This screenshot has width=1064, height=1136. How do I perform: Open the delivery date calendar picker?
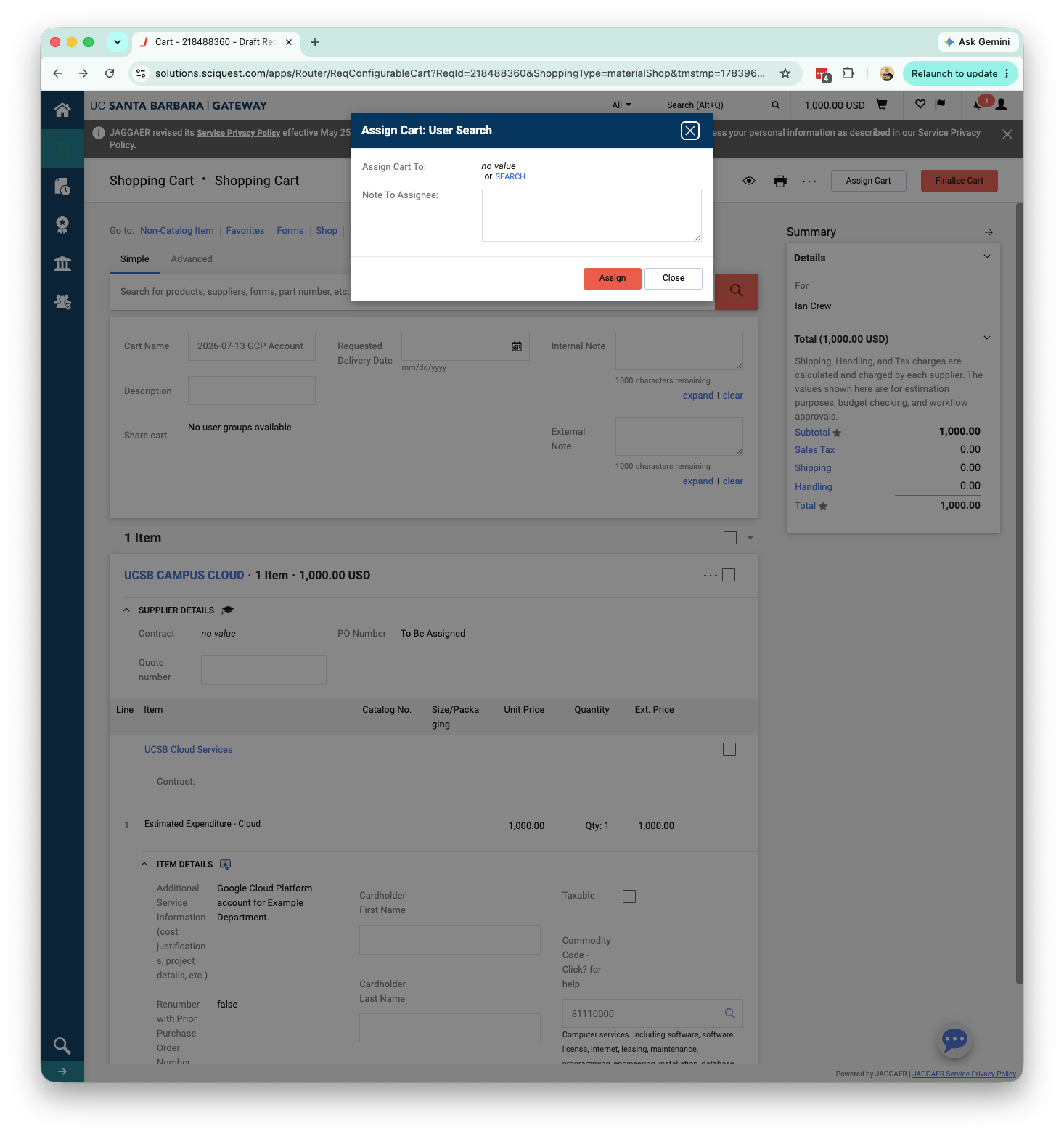517,347
